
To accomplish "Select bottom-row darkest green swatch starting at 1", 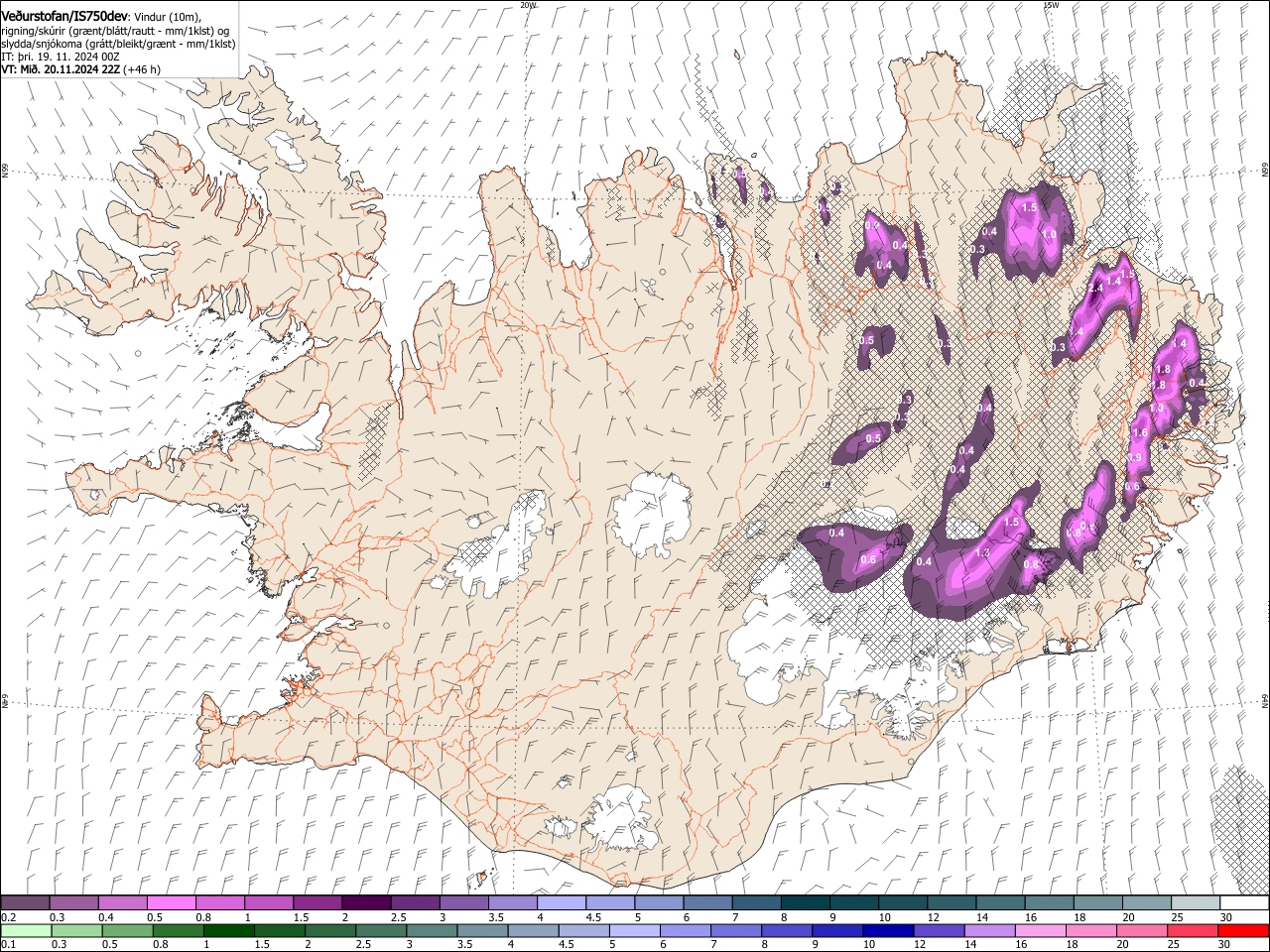I will tap(227, 930).
